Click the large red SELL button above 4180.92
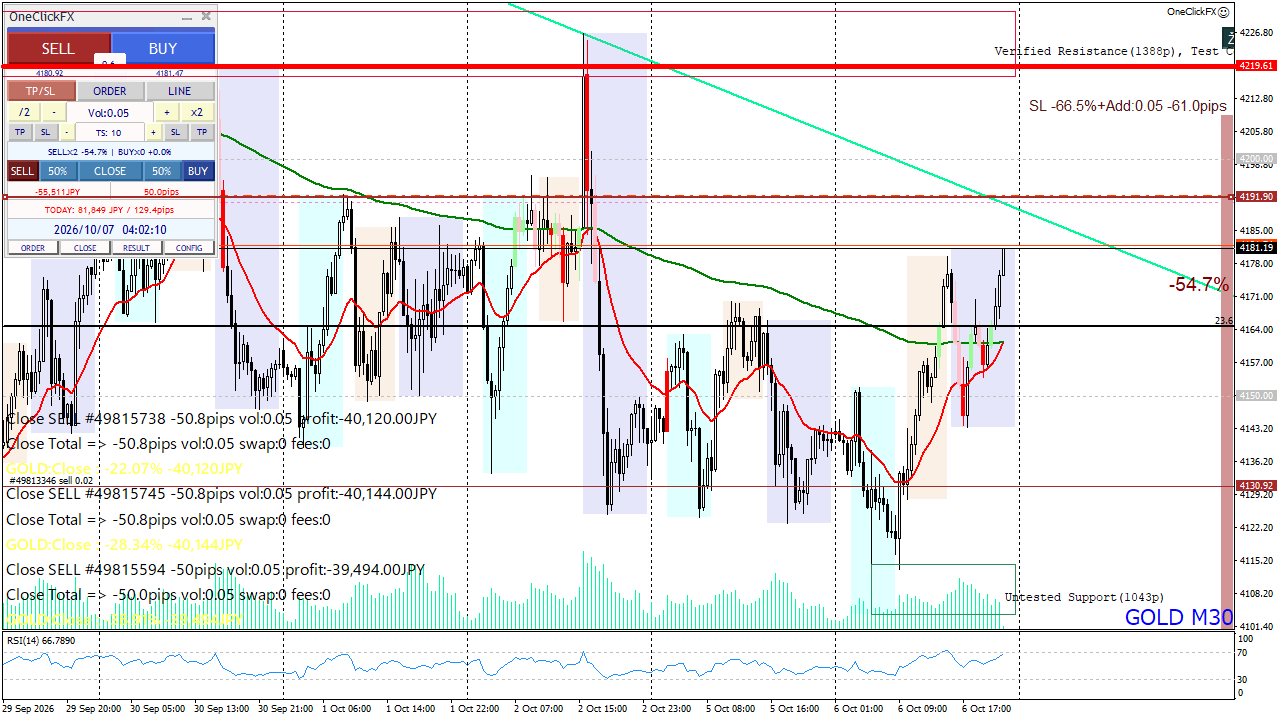Image resolution: width=1280 pixels, height=720 pixels. (58, 48)
